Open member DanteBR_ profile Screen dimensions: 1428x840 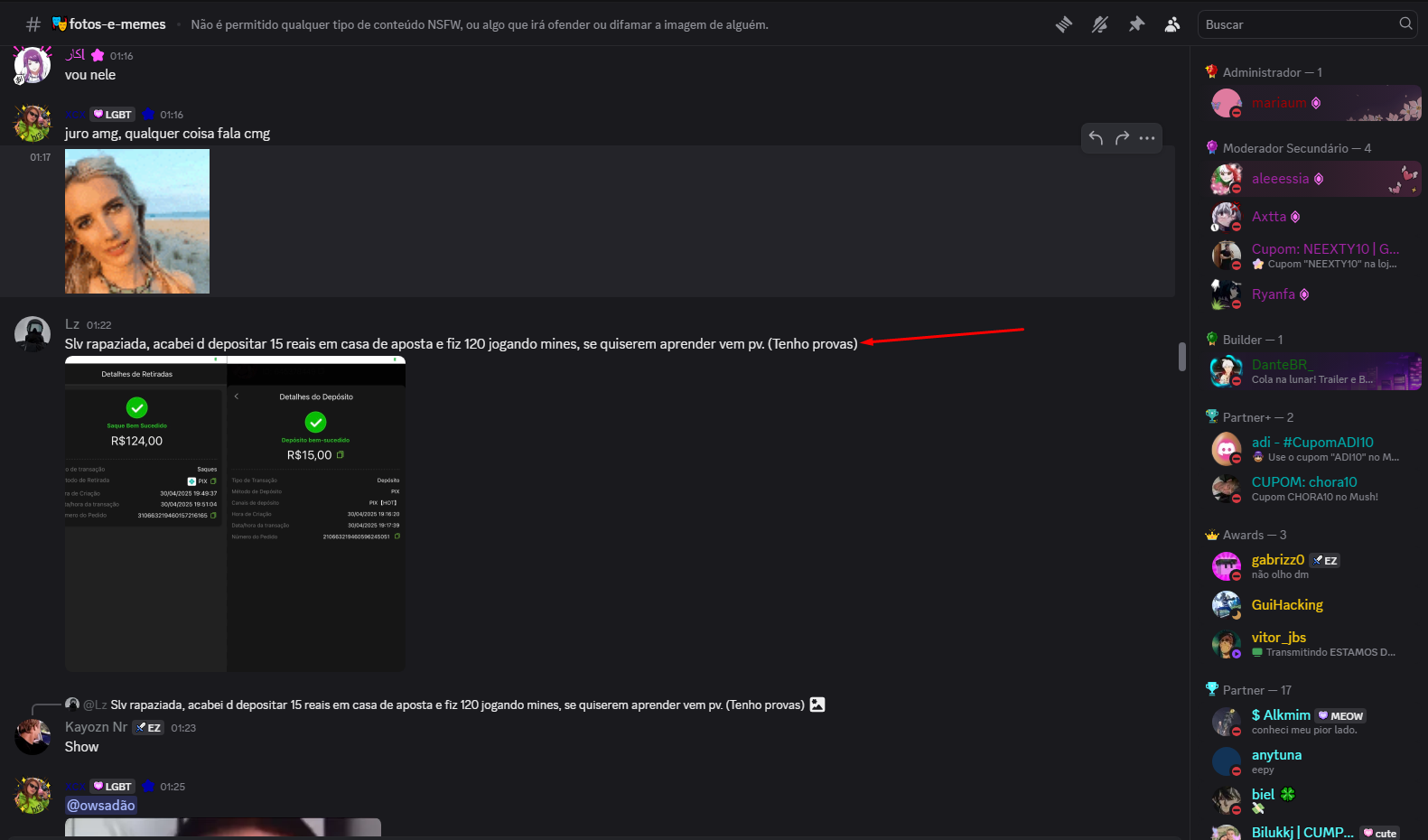(1313, 371)
